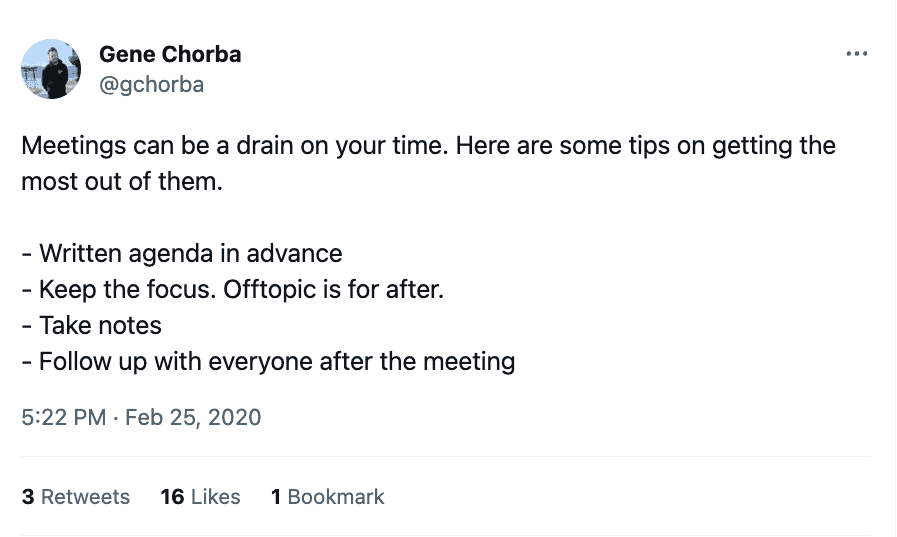Click the "Written agenda in advance" line
Screen dimensions: 897x537
(181, 253)
